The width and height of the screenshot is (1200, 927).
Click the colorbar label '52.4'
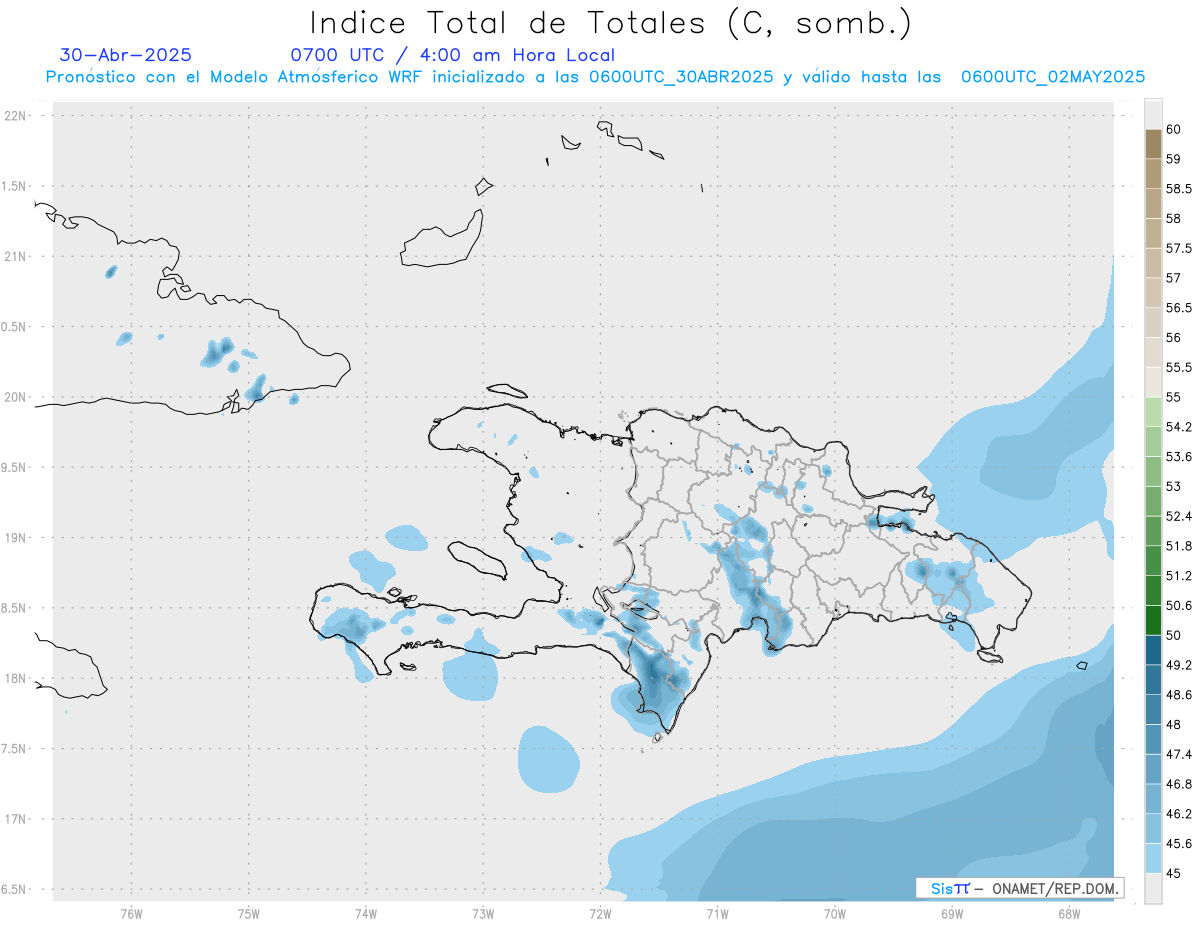1179,516
